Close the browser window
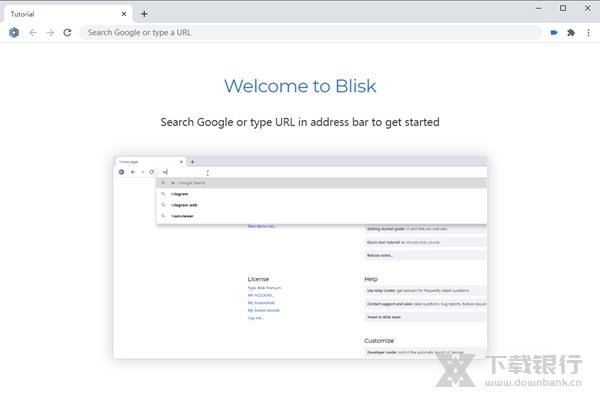600x396 pixels. (588, 8)
